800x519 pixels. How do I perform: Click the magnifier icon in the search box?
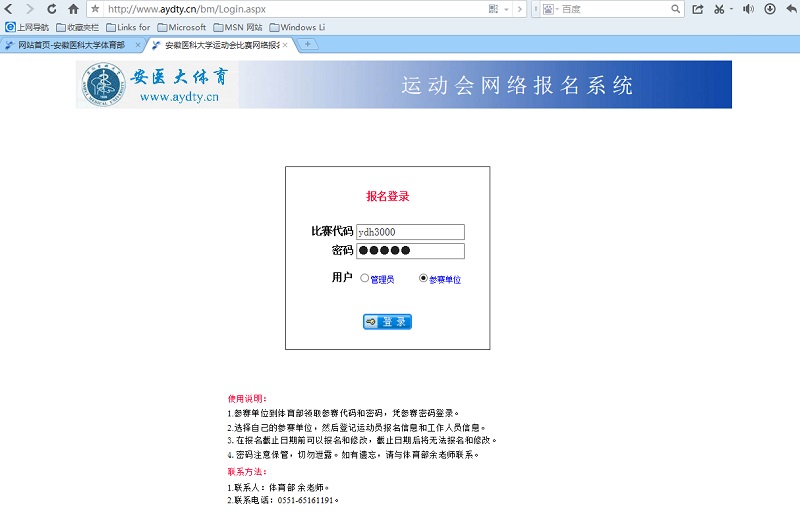click(675, 9)
